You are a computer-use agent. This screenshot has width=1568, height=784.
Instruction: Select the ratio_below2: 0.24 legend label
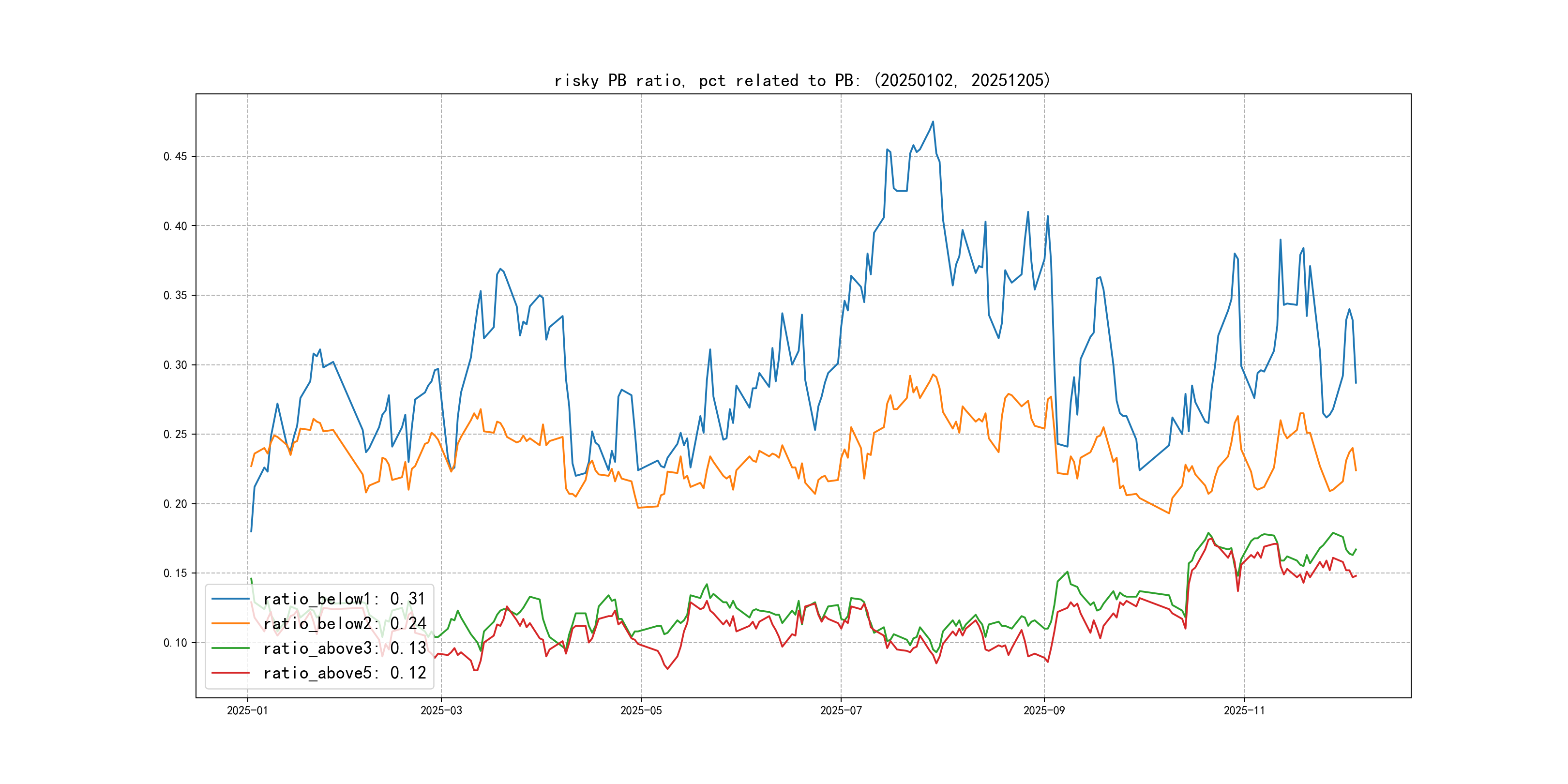coord(345,623)
